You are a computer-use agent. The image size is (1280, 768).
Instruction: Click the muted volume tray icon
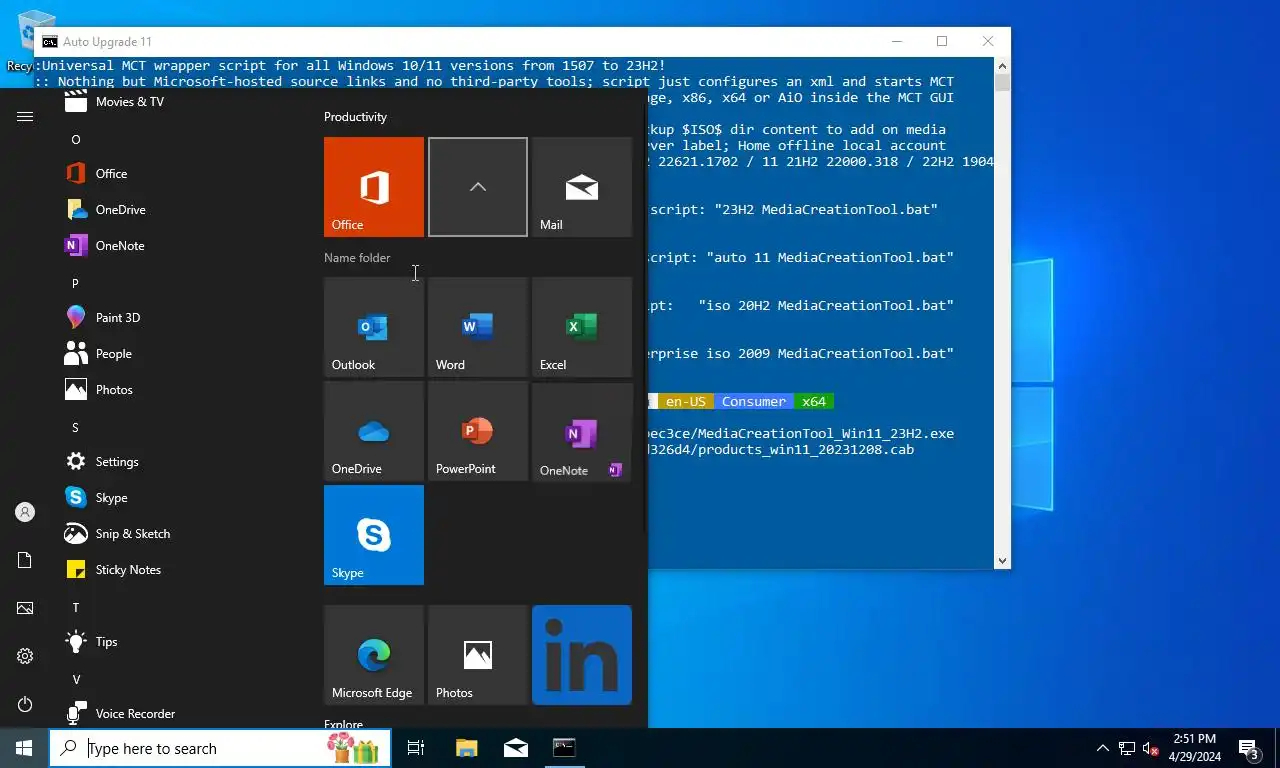(1151, 748)
